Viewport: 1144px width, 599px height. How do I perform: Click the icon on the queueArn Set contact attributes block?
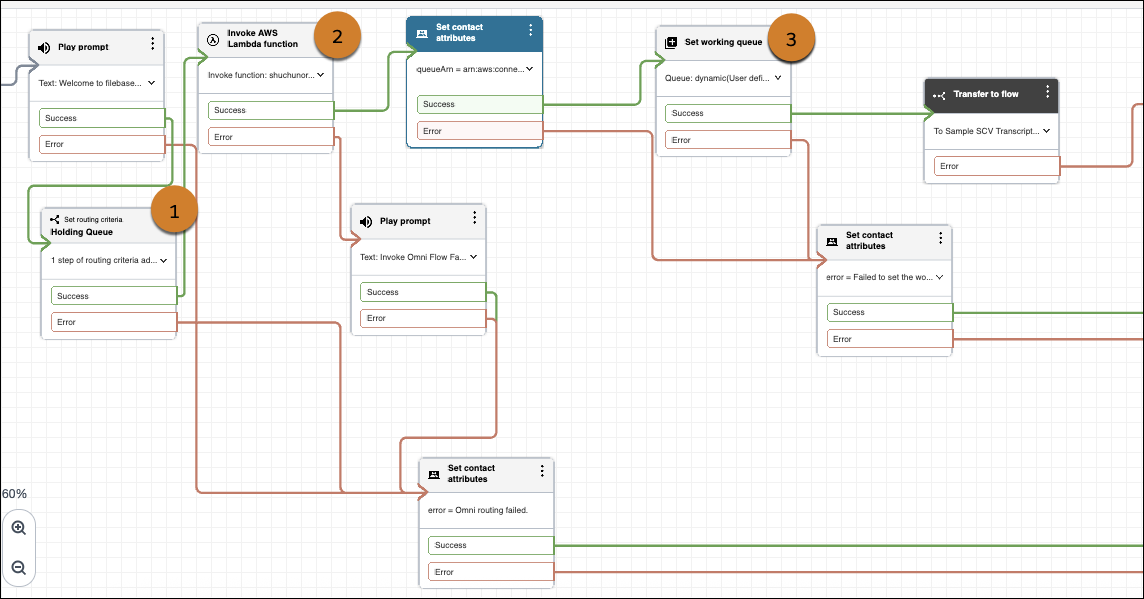[x=422, y=34]
